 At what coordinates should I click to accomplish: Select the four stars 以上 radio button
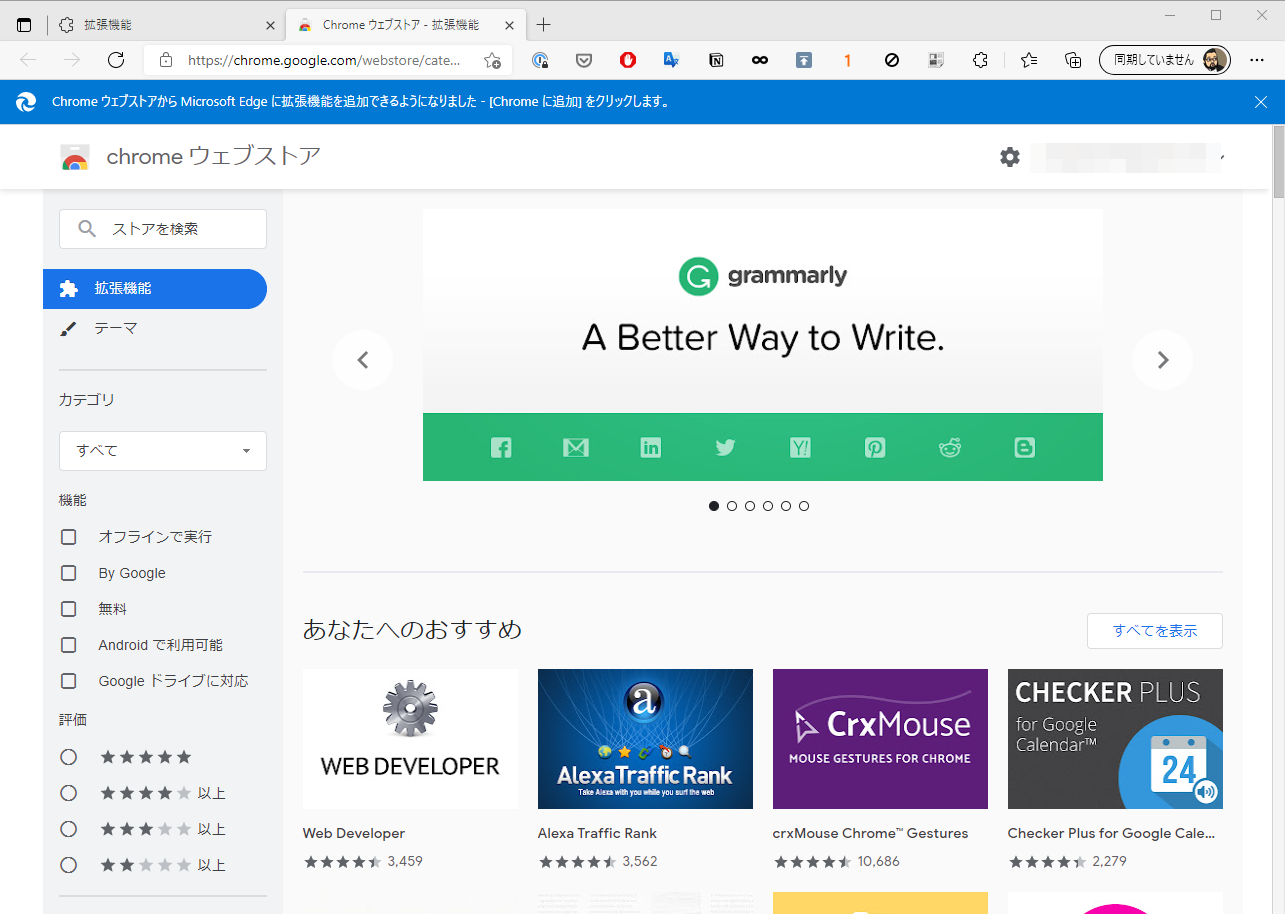coord(69,793)
